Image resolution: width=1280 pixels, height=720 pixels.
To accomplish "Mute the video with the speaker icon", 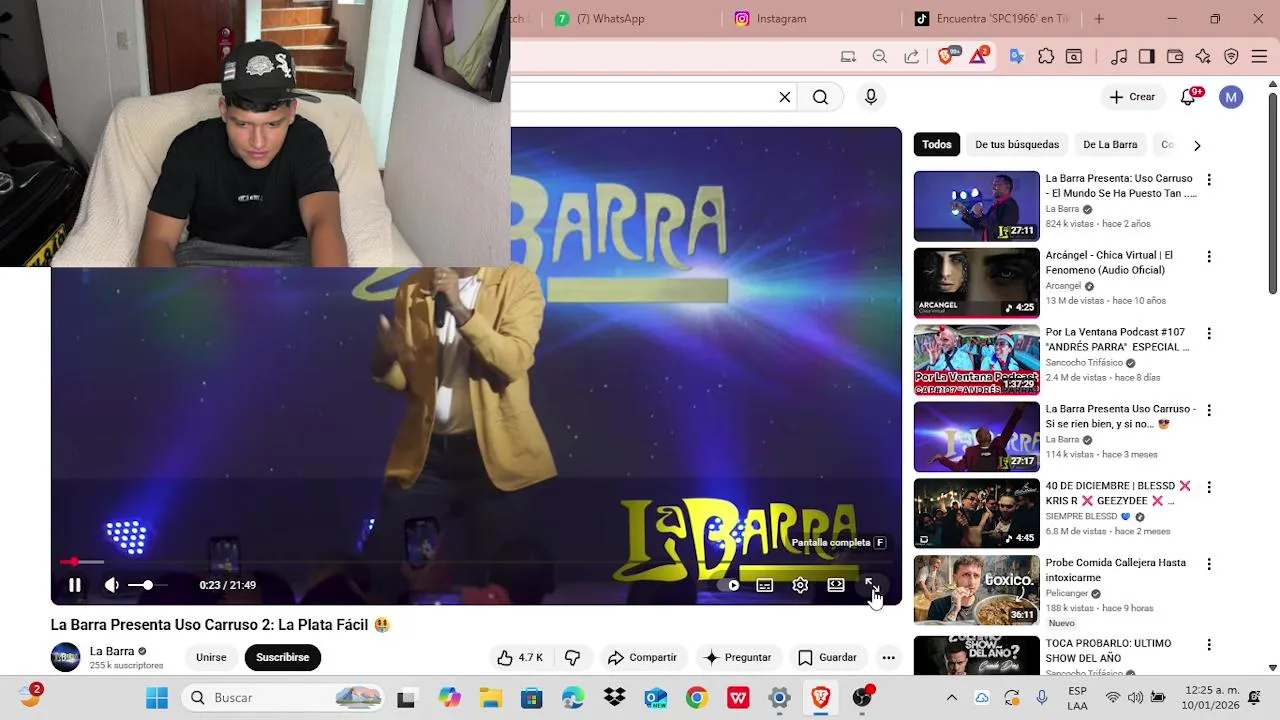I will point(112,585).
